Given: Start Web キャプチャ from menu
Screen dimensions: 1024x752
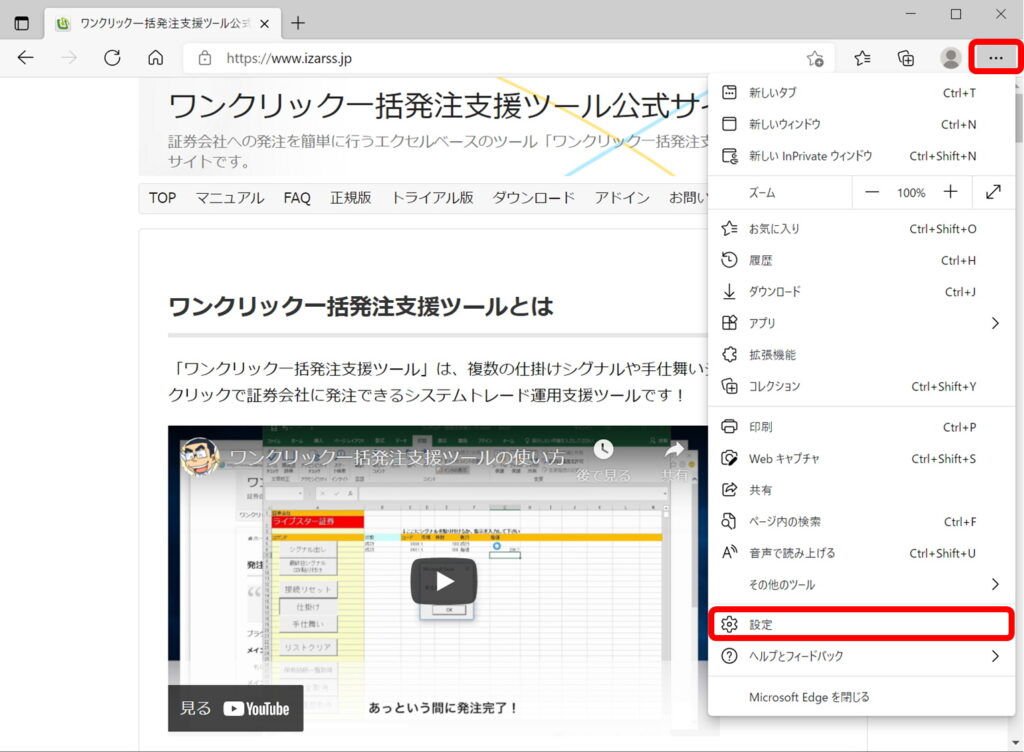Looking at the screenshot, I should [861, 458].
